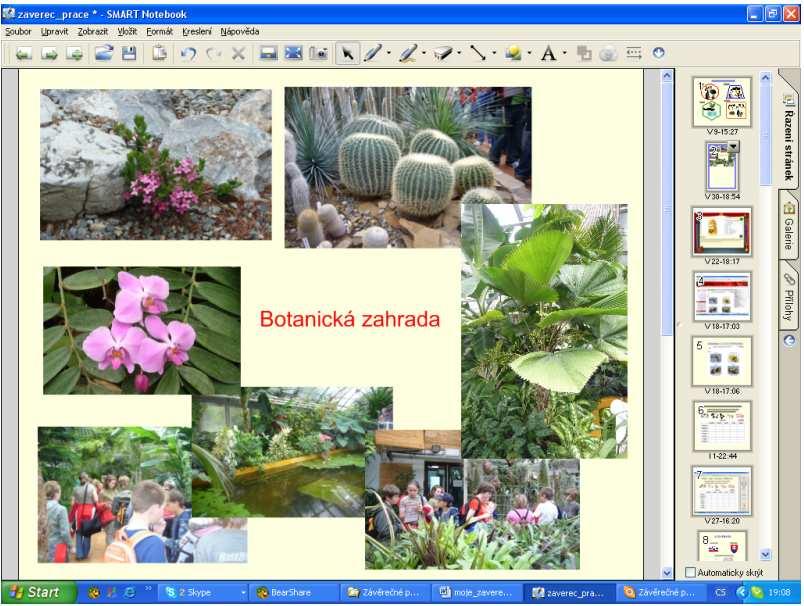Open Creative Pen options dropdown arrow
This screenshot has width=804, height=606.
coord(424,53)
